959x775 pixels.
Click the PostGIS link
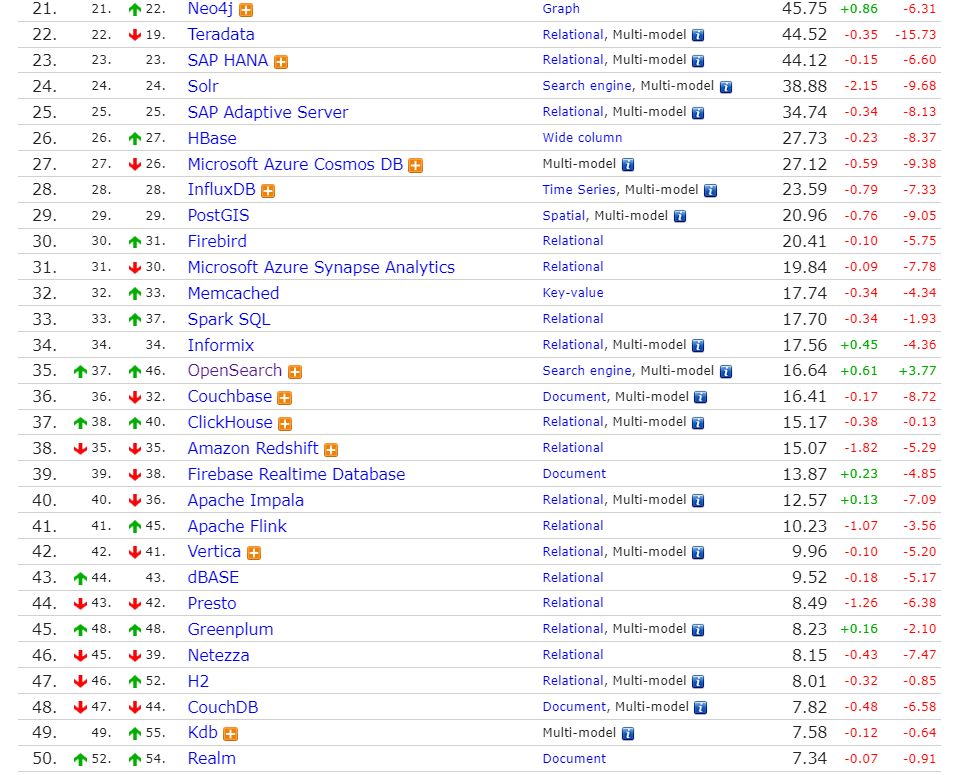coord(218,216)
